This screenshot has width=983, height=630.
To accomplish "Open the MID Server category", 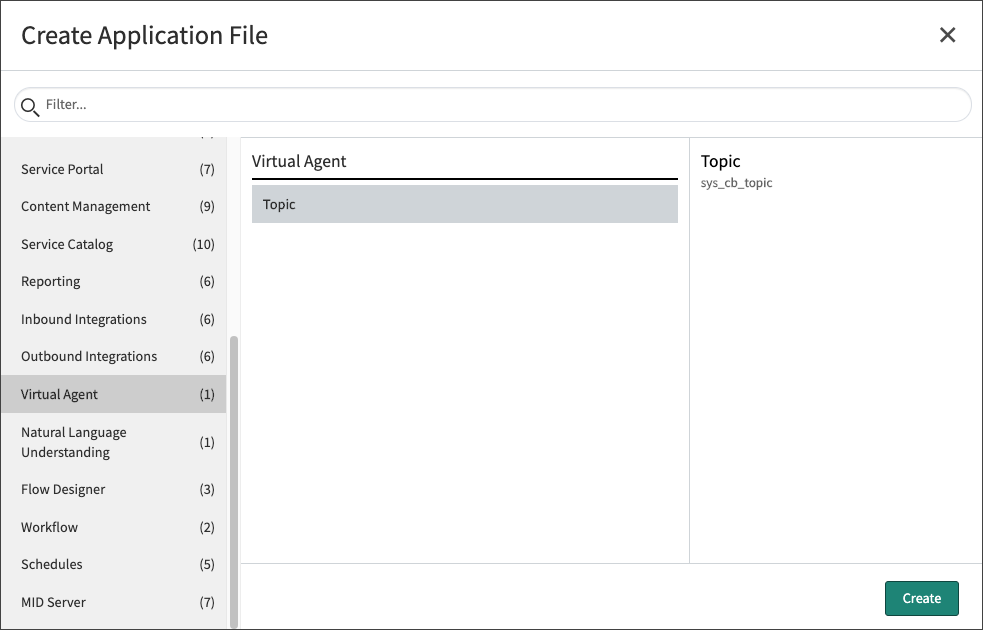I will 53,602.
